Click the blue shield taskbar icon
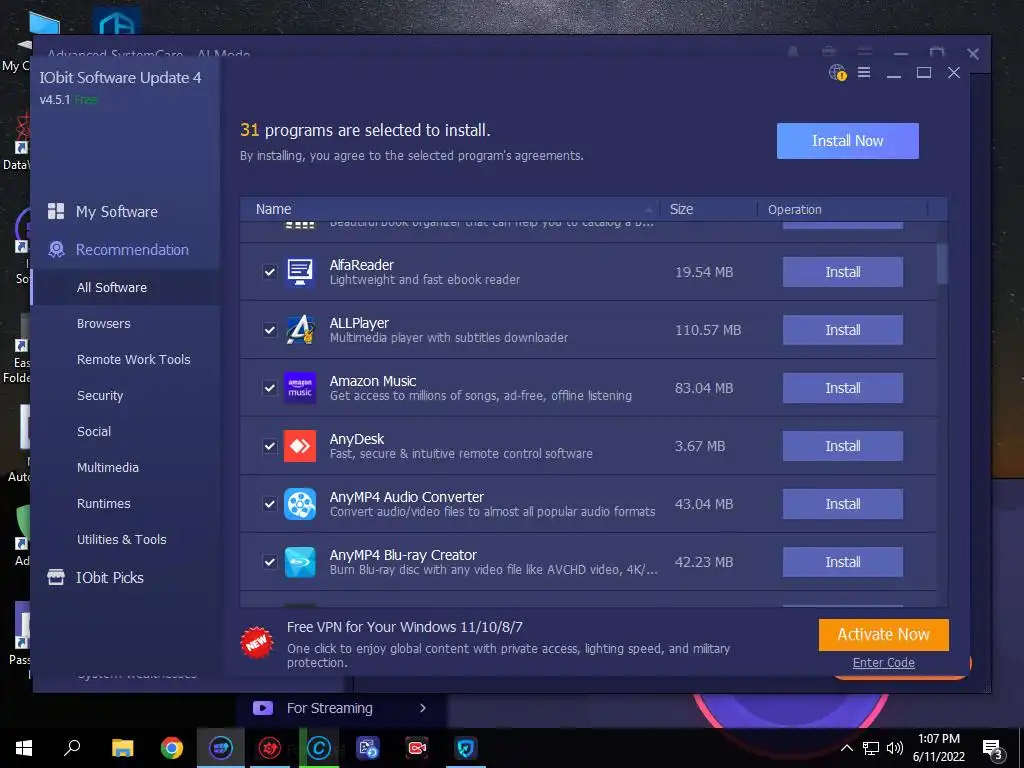The height and width of the screenshot is (768, 1024). [x=466, y=748]
